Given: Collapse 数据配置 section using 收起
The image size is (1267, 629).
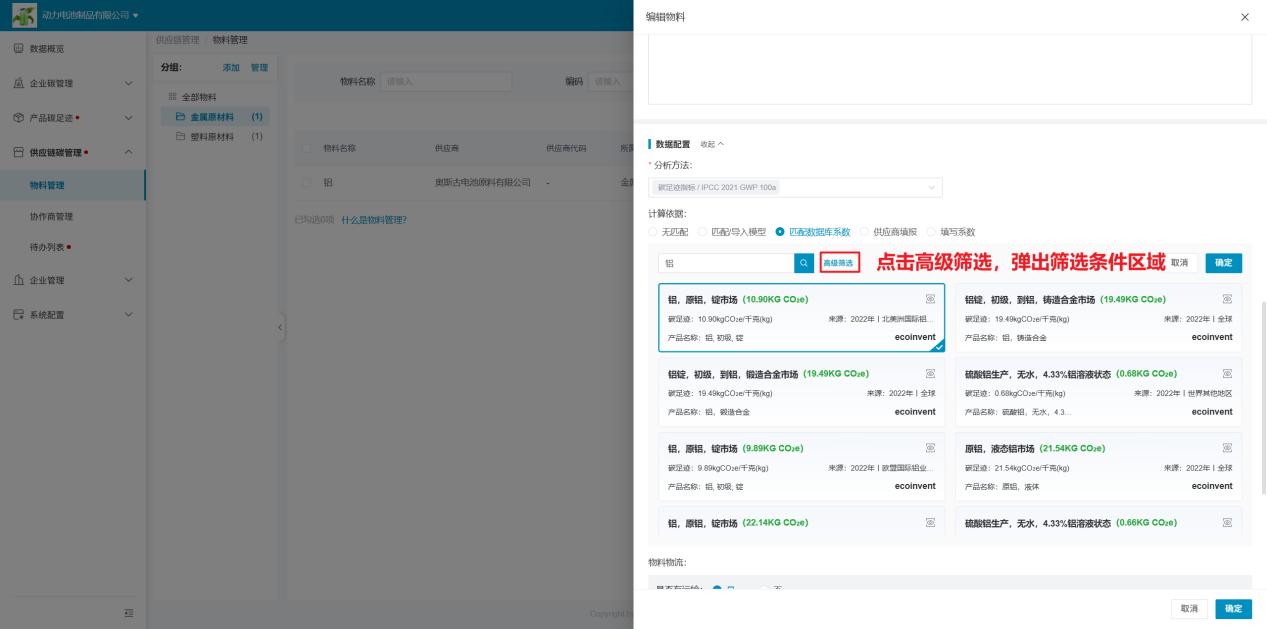Looking at the screenshot, I should [x=712, y=144].
